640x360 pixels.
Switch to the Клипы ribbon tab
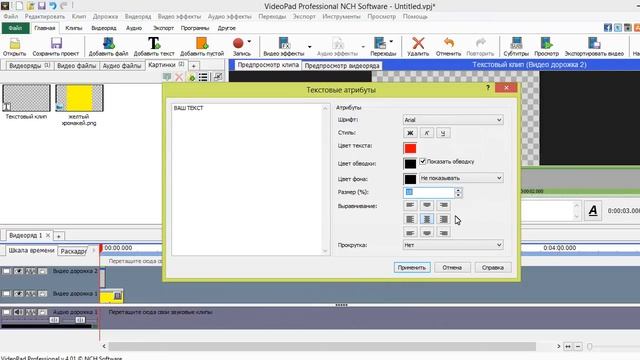73,28
